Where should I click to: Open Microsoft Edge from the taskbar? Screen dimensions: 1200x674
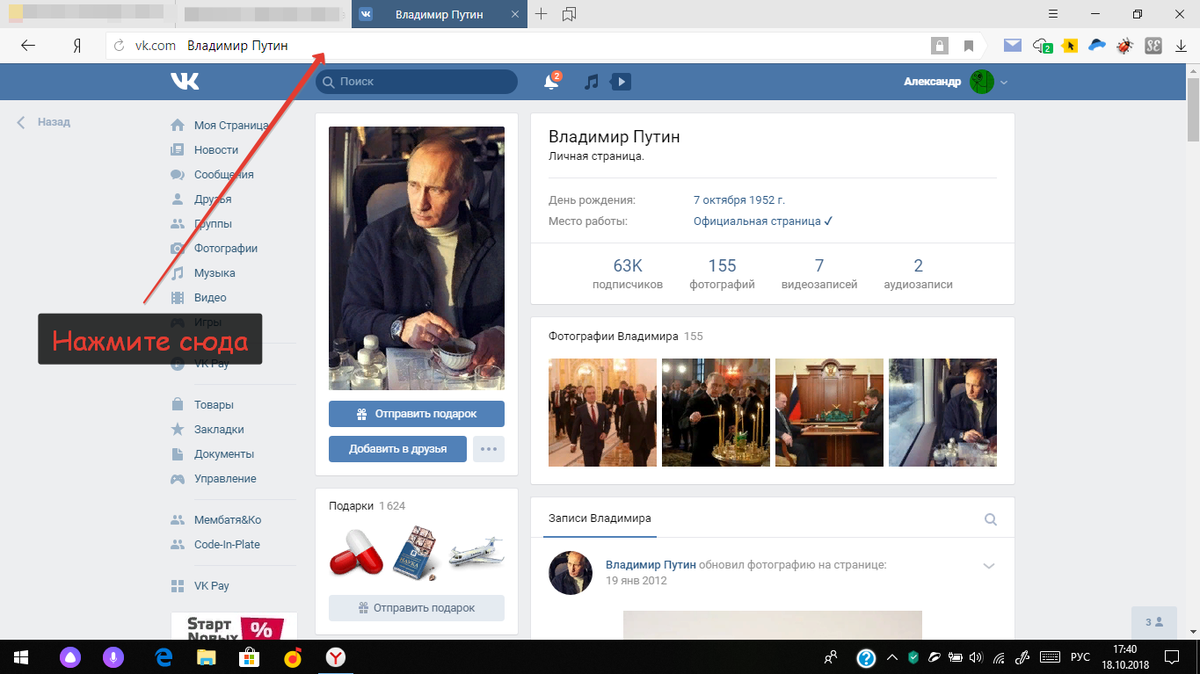pyautogui.click(x=164, y=657)
